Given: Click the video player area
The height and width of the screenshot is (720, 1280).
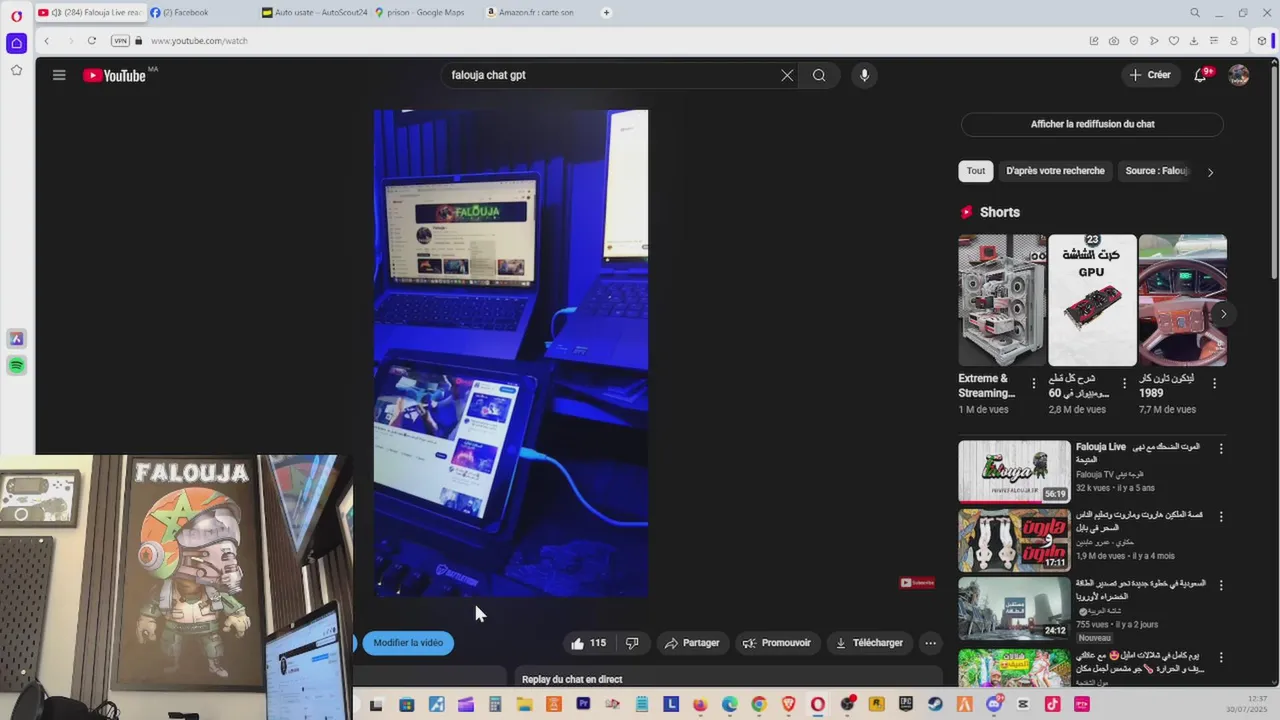Looking at the screenshot, I should [x=511, y=353].
